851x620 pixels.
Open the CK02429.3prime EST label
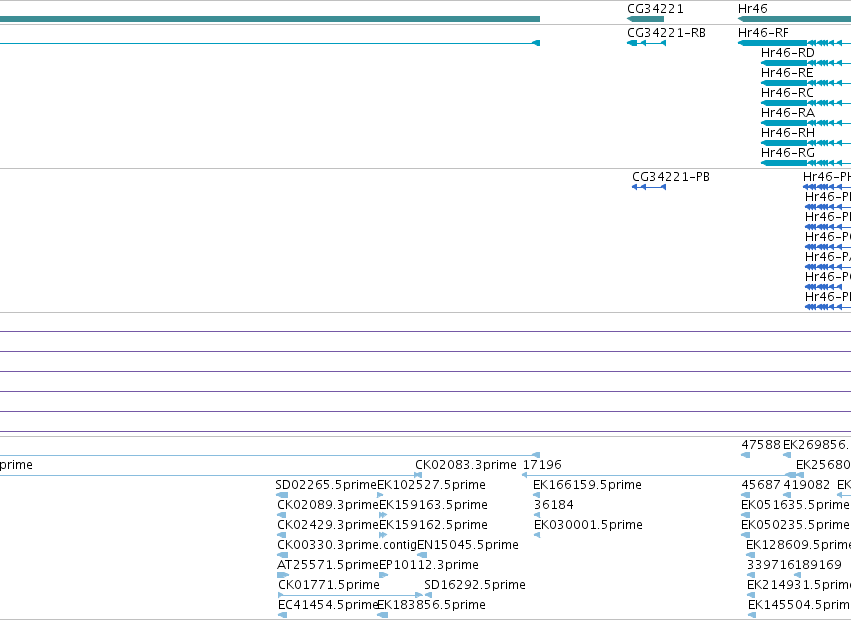coord(327,525)
